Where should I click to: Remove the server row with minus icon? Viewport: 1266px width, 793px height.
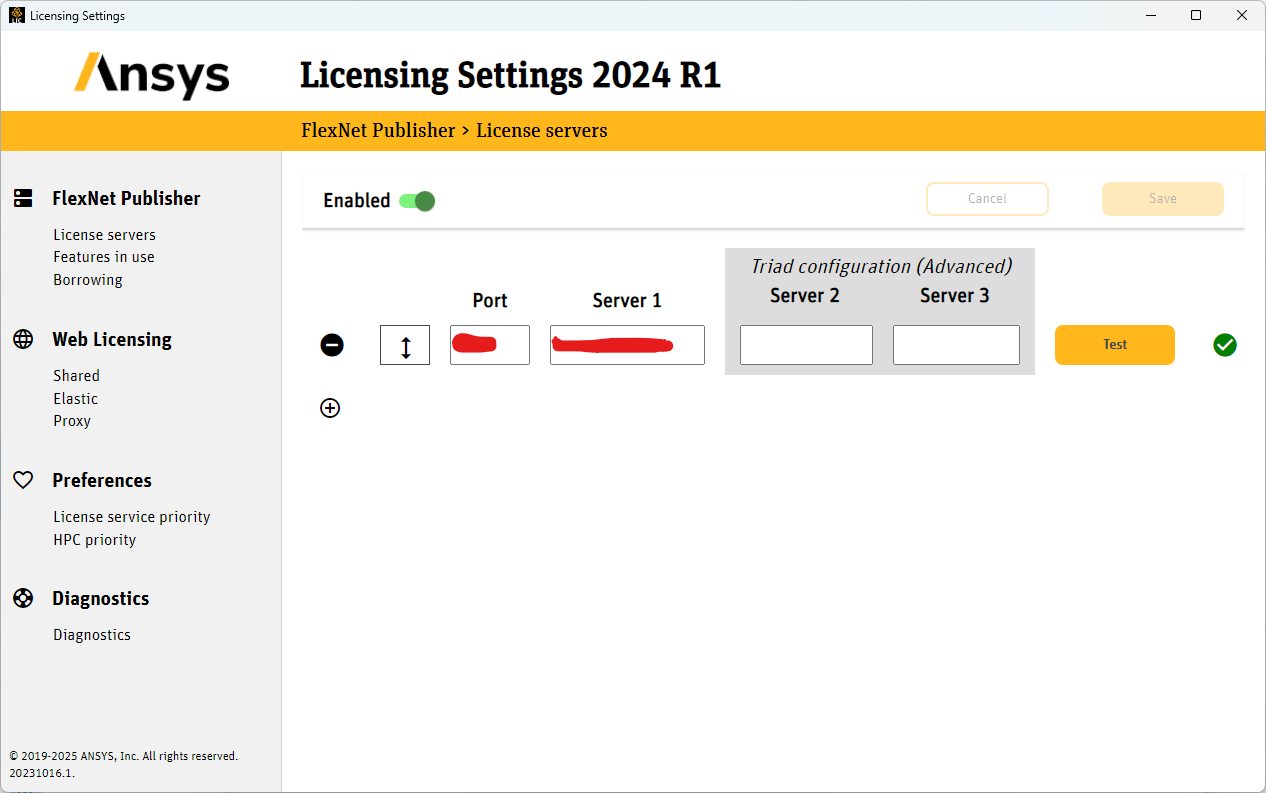332,345
